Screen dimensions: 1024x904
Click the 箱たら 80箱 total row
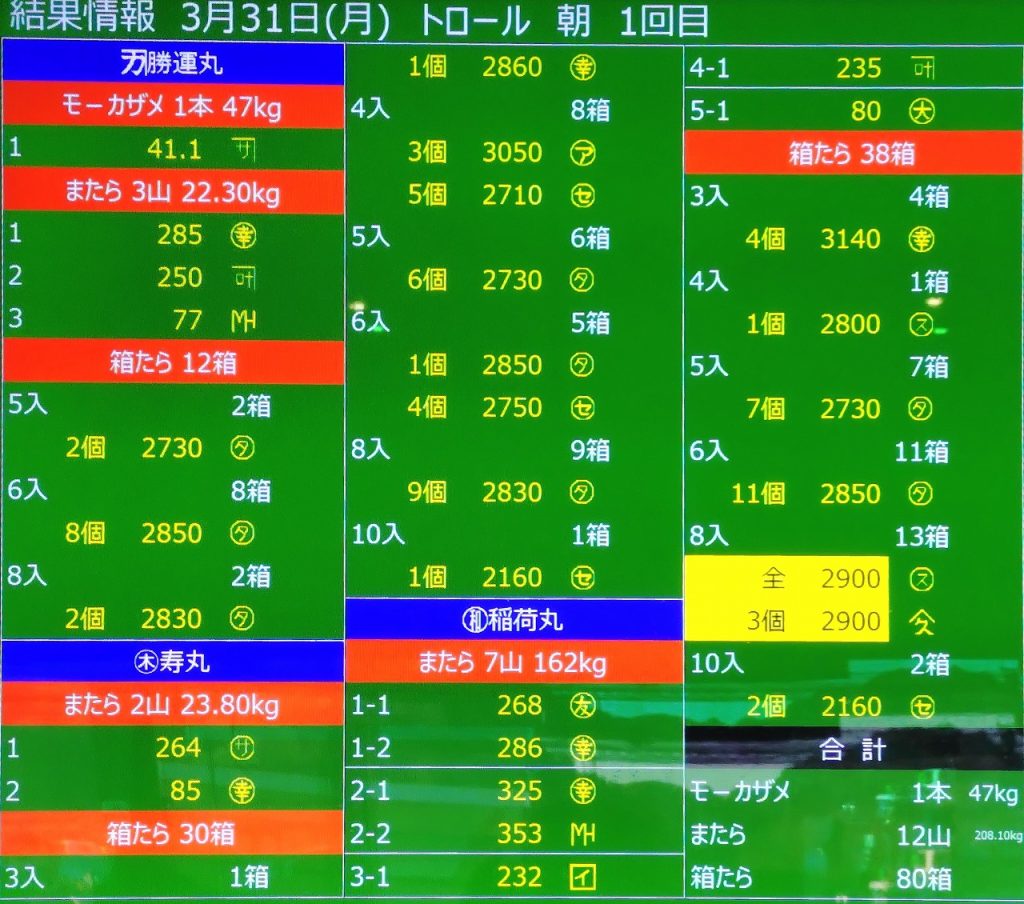click(852, 877)
